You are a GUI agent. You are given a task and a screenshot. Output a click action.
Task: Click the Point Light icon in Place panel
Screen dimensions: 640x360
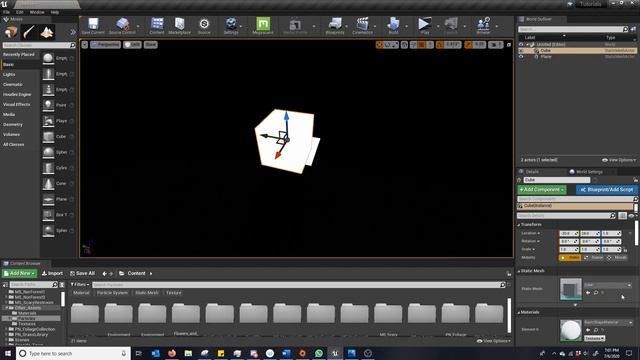click(x=49, y=105)
